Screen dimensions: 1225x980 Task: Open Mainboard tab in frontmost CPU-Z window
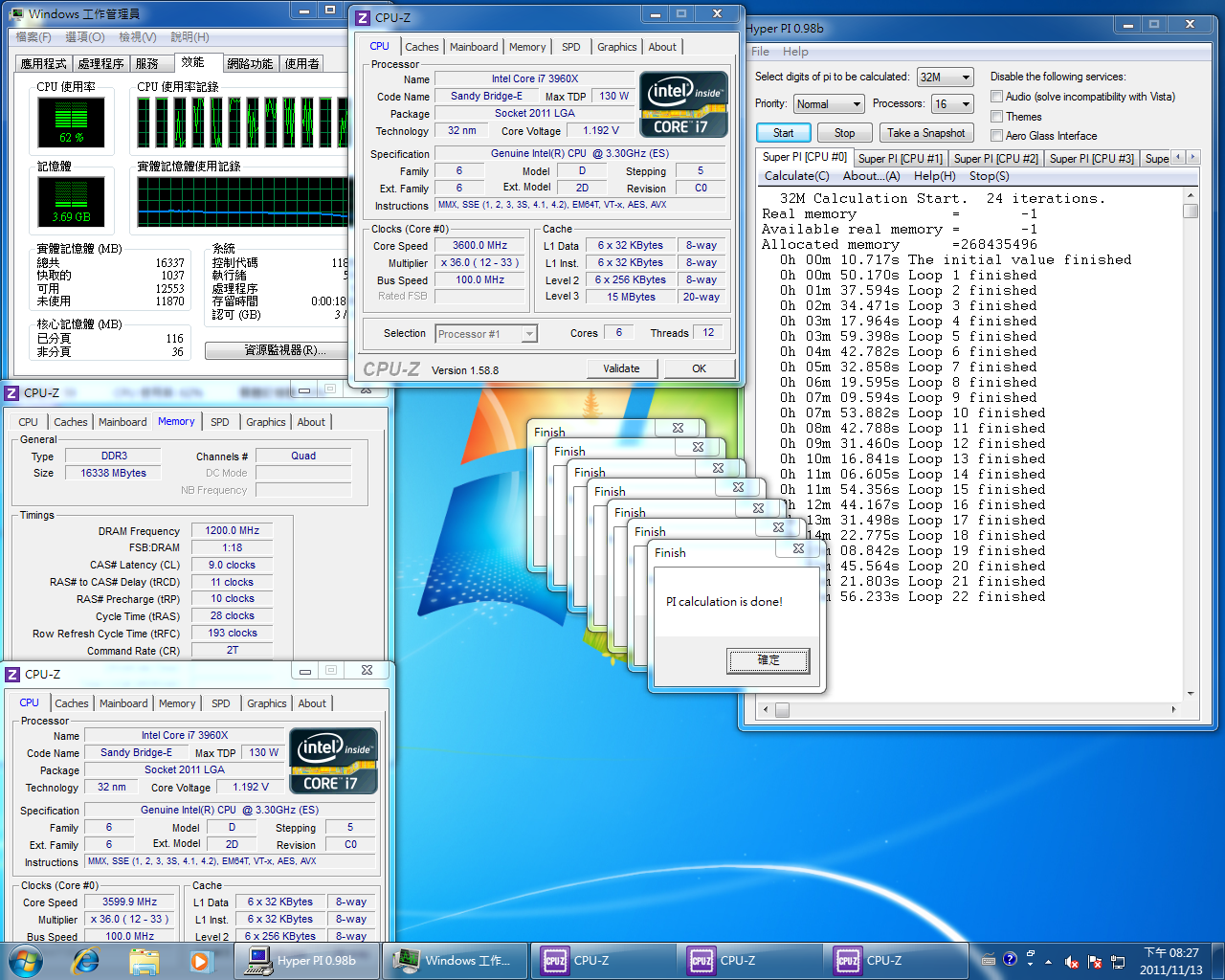point(474,47)
